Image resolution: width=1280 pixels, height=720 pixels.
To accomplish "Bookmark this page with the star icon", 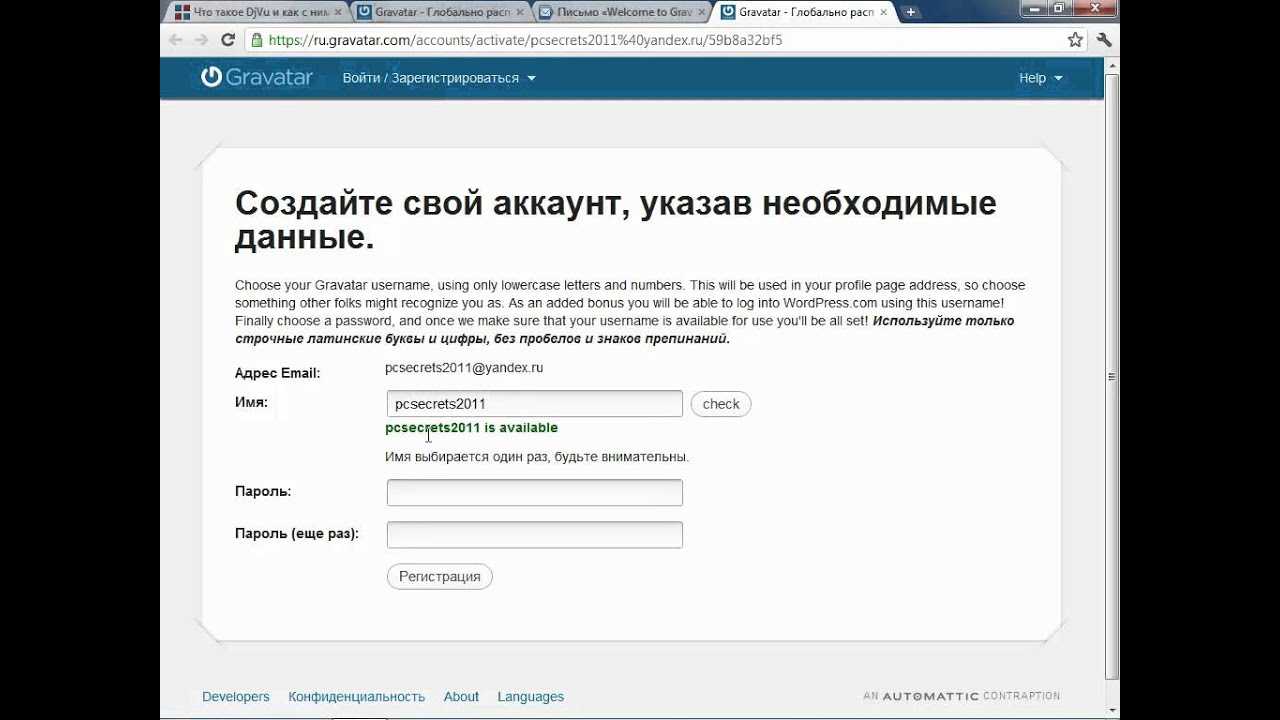I will click(1075, 40).
